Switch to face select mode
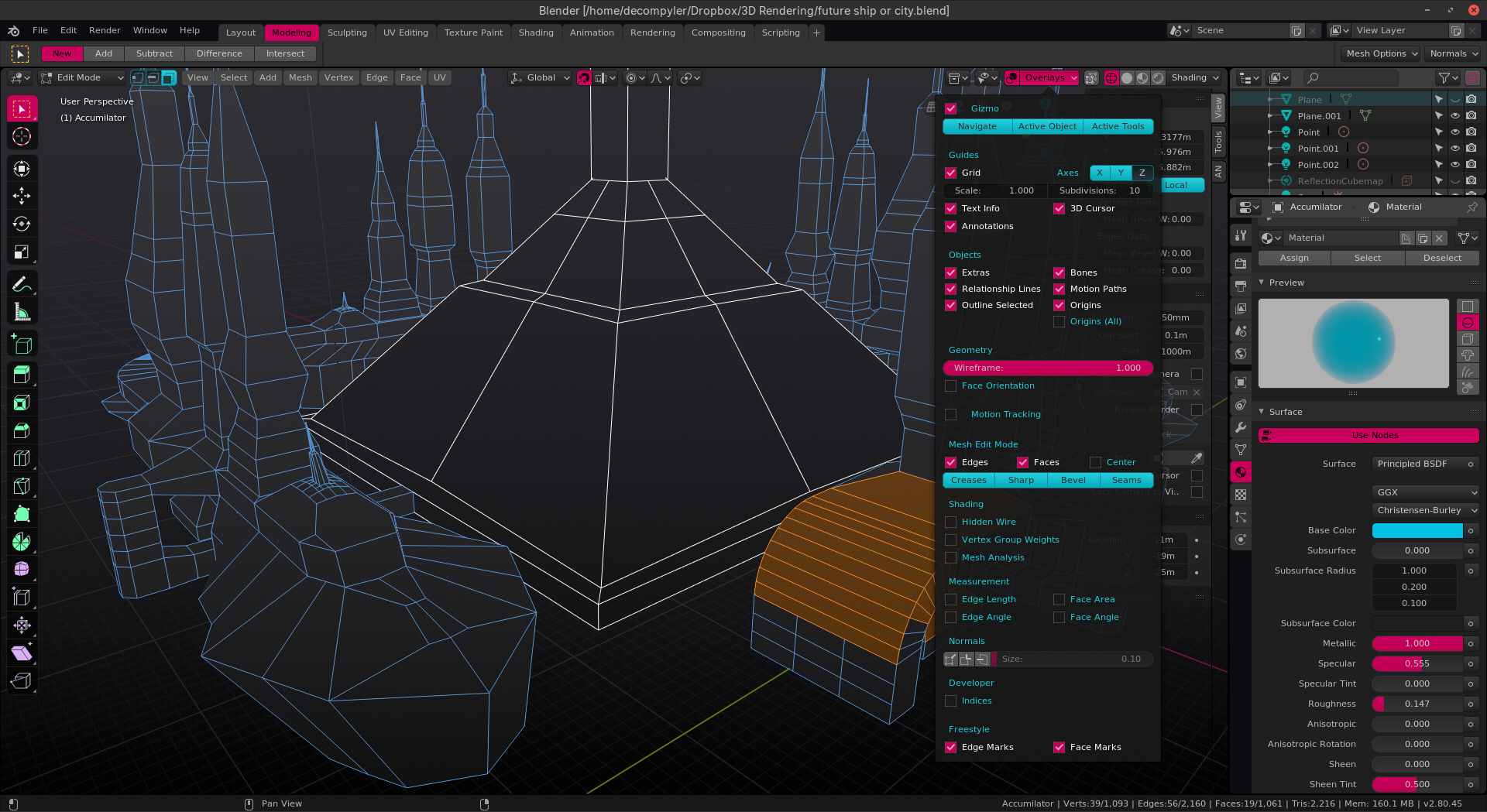1487x812 pixels. (x=169, y=78)
